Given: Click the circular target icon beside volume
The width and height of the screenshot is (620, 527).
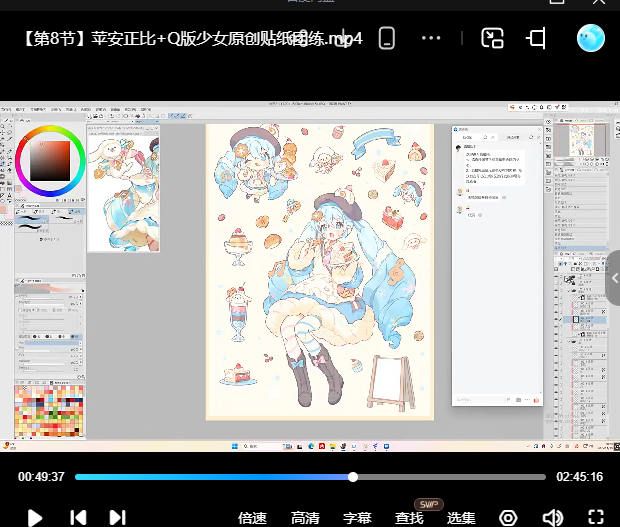Looking at the screenshot, I should [x=508, y=518].
